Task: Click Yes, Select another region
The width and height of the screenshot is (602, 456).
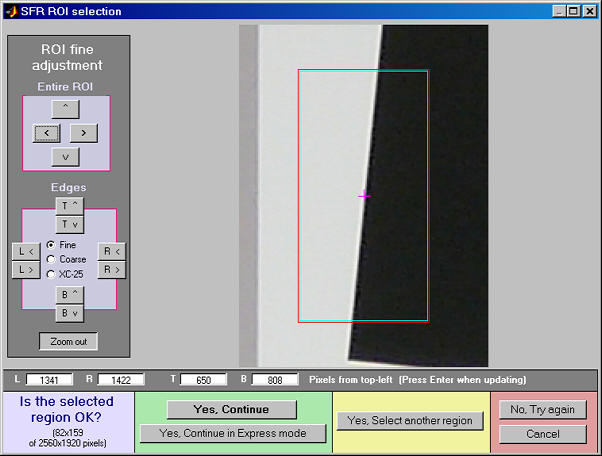Action: tap(410, 421)
